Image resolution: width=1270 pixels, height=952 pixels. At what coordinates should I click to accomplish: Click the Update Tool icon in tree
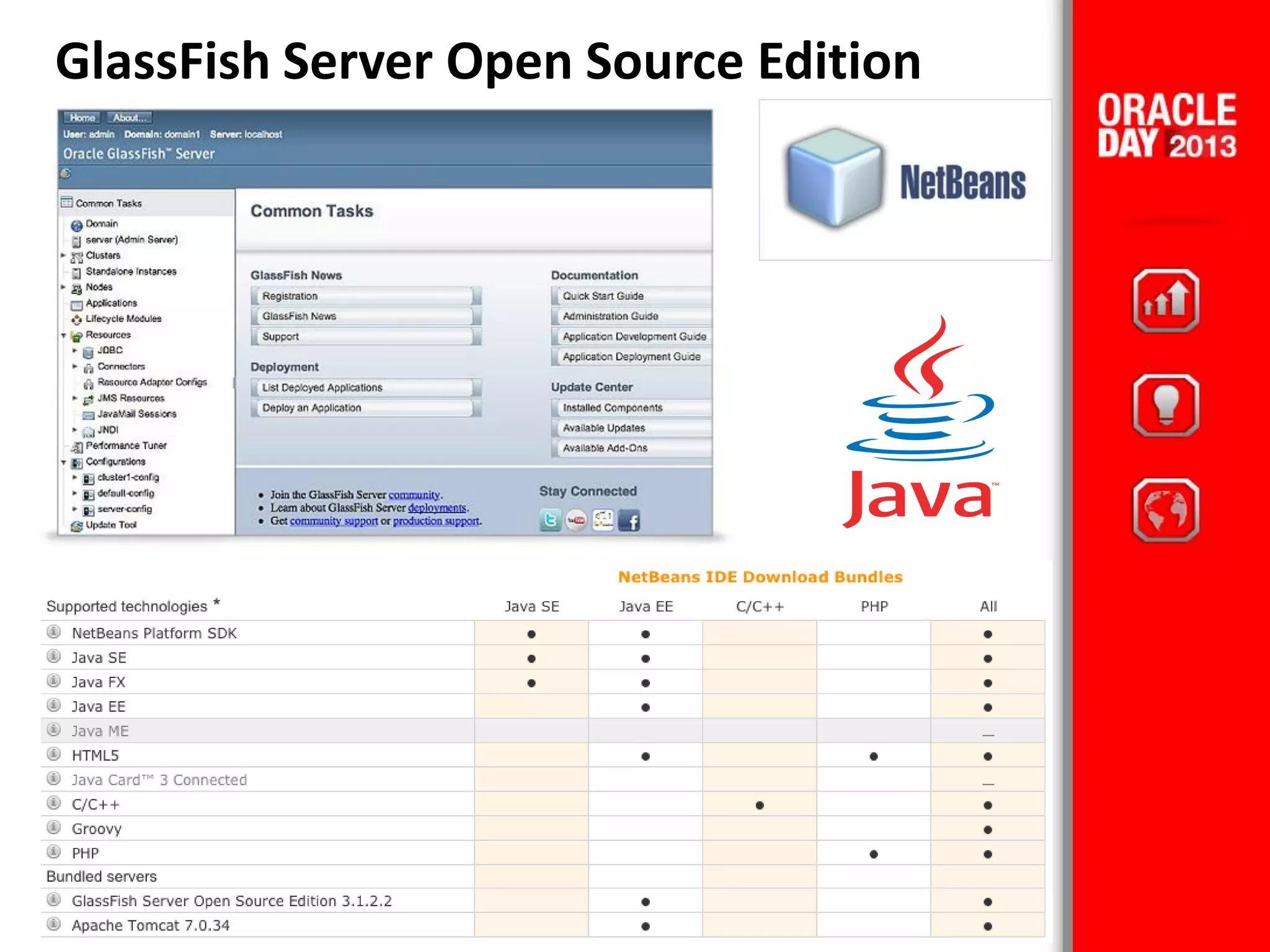click(76, 526)
